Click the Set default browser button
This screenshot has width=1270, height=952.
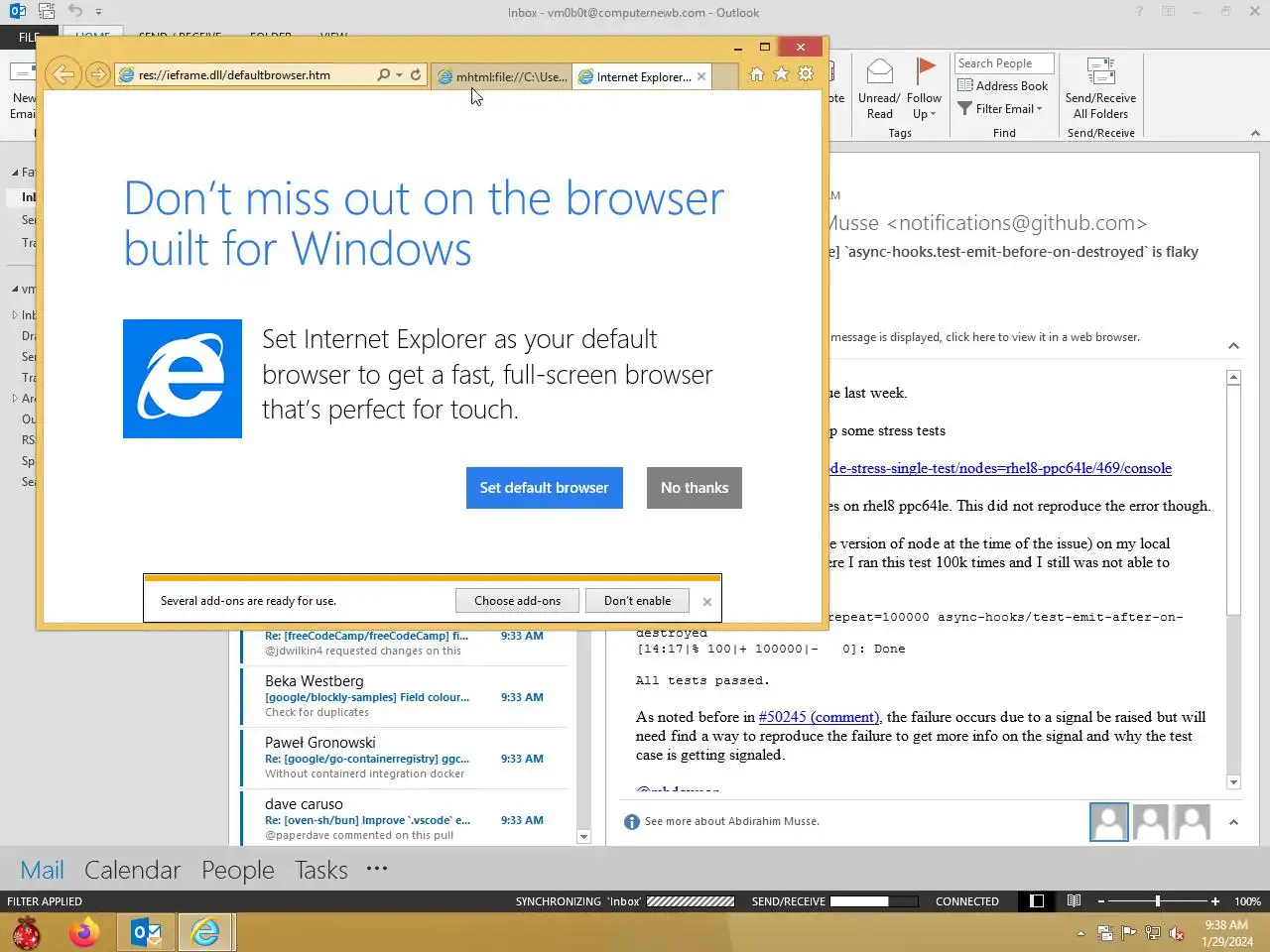click(545, 488)
